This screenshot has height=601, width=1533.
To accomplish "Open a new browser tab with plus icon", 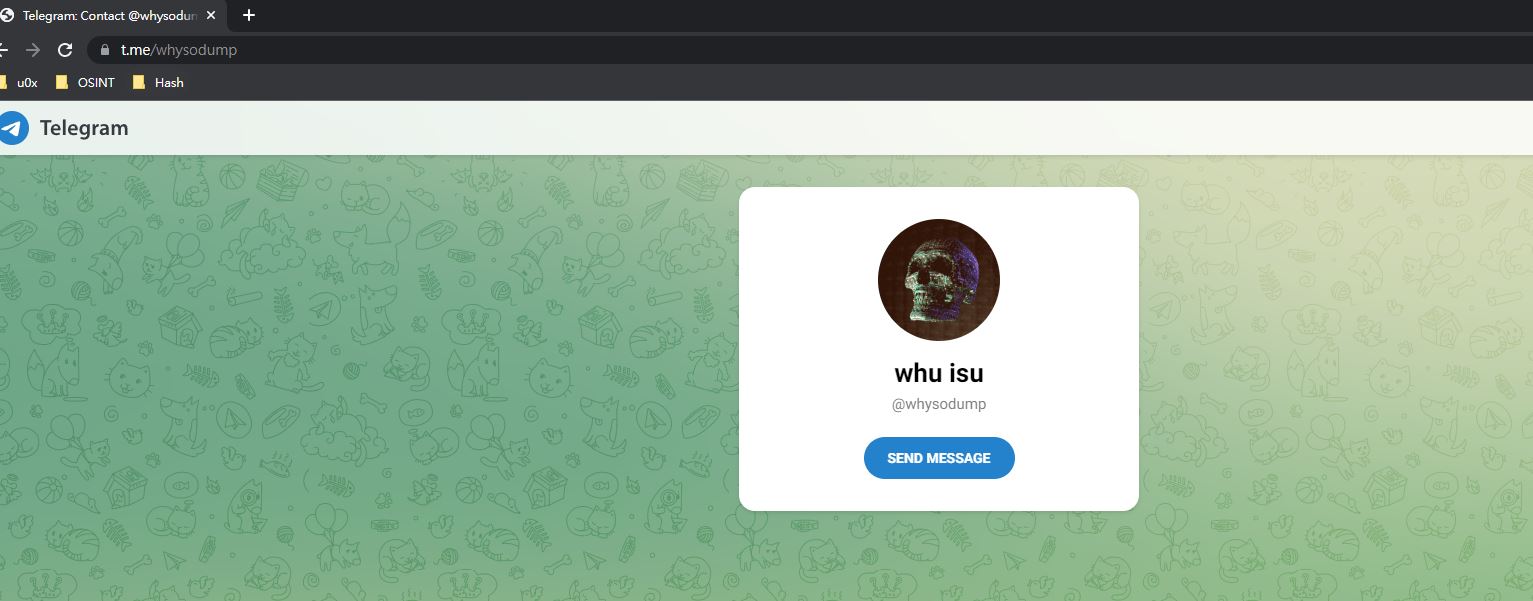I will click(249, 15).
